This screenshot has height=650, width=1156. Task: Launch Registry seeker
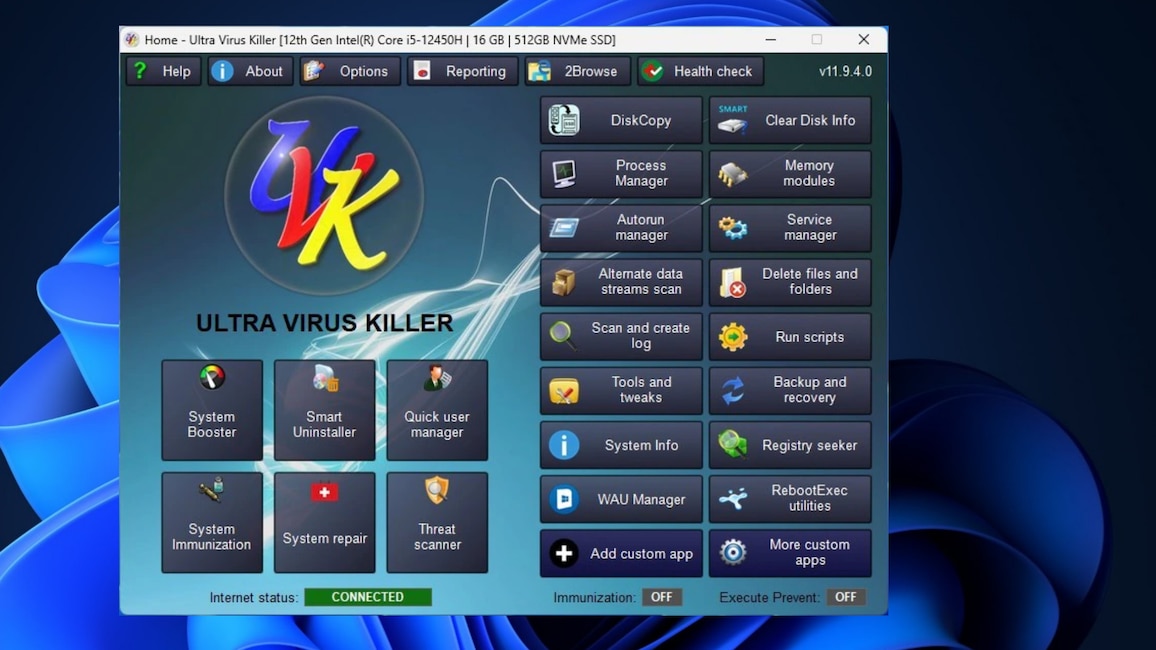[x=790, y=445]
